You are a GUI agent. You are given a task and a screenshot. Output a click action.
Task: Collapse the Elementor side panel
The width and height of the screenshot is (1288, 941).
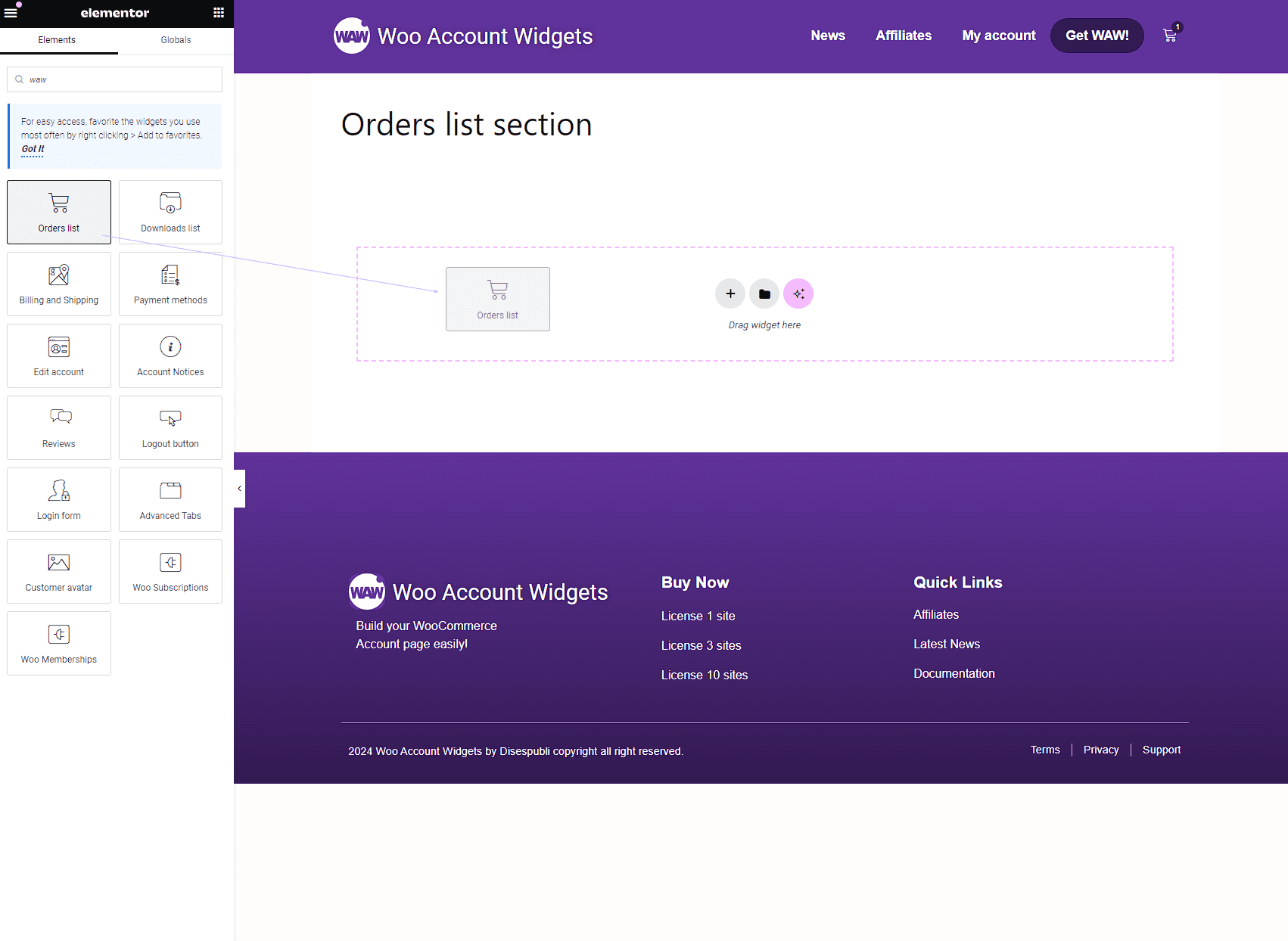point(239,489)
